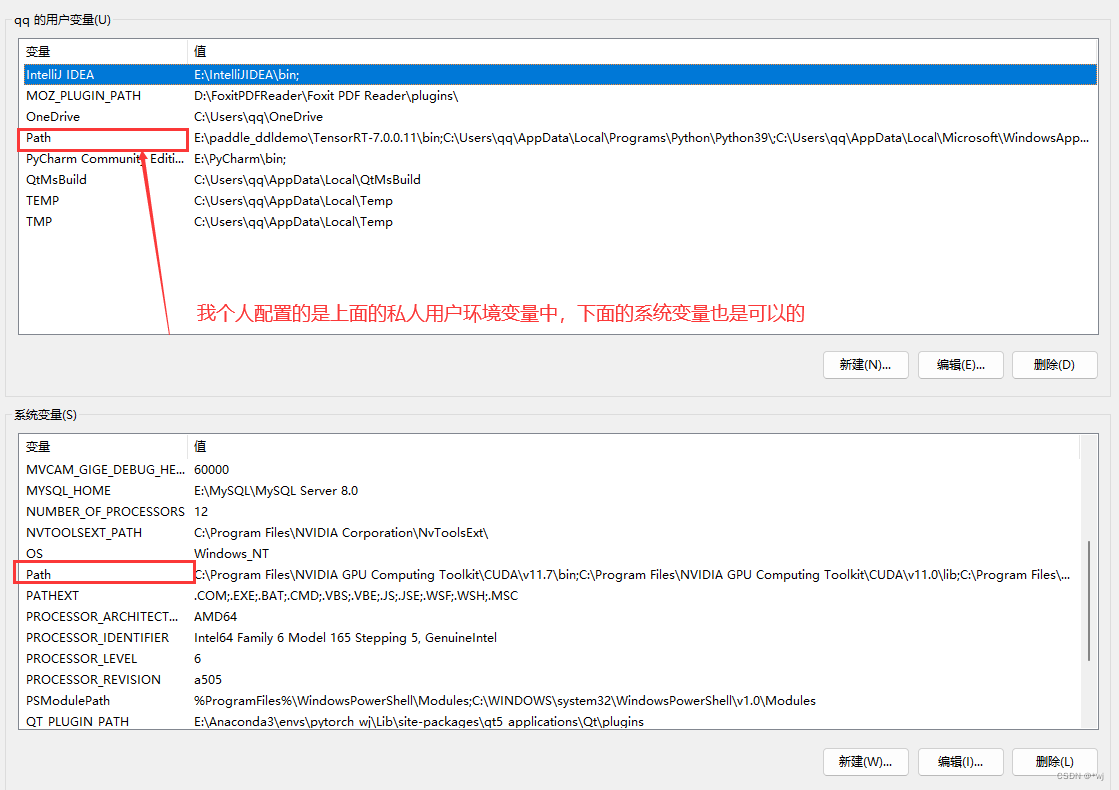The width and height of the screenshot is (1119, 790).
Task: Click 删除(D) to delete user variable
Action: pos(1054,364)
